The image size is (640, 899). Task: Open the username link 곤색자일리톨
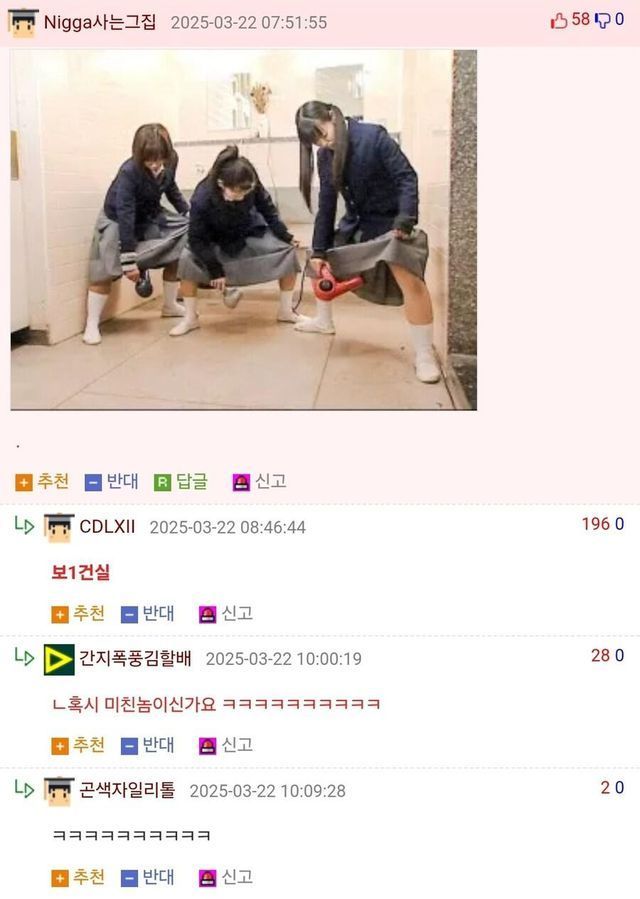point(127,790)
